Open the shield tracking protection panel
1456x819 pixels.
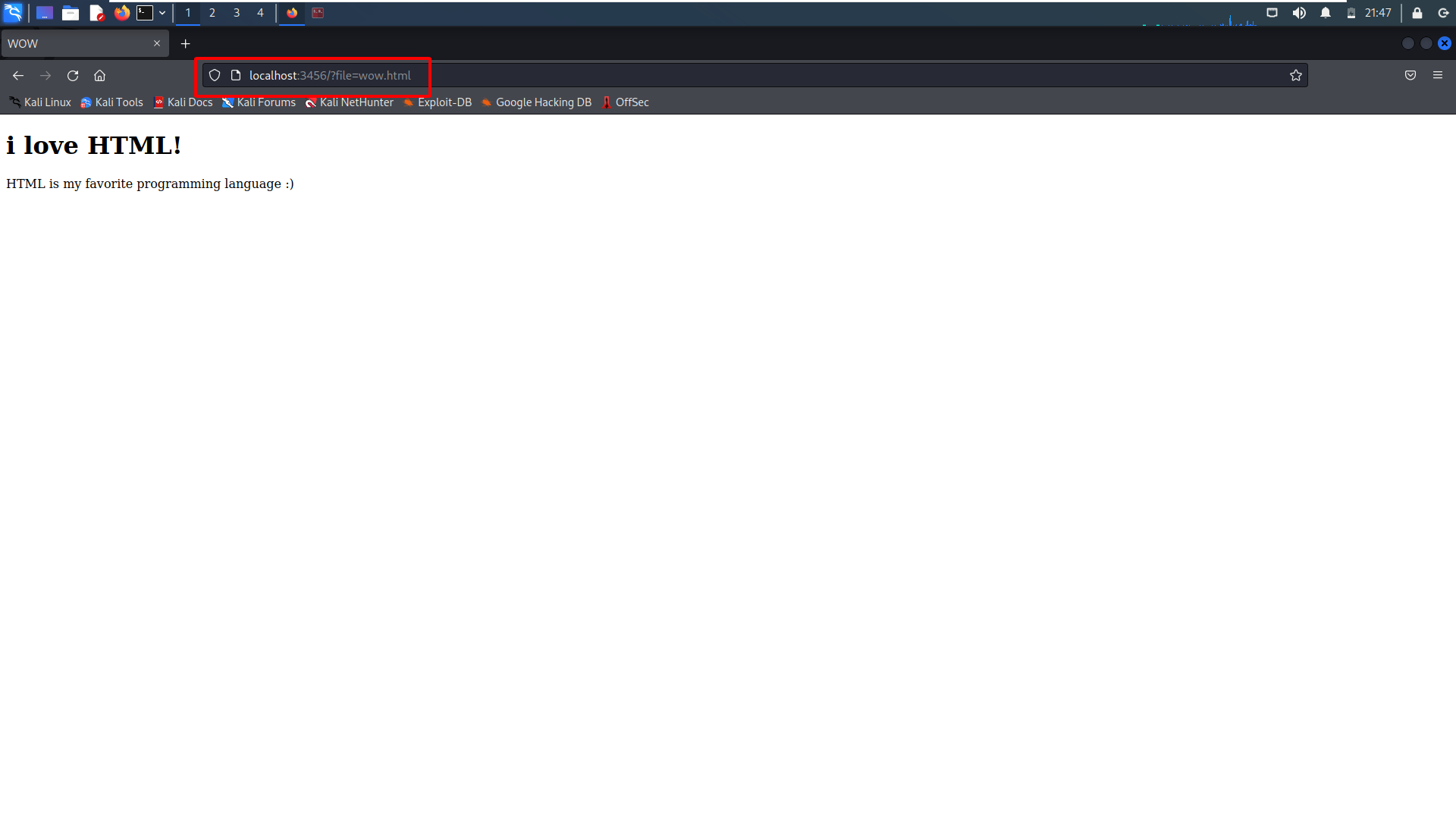click(x=214, y=75)
